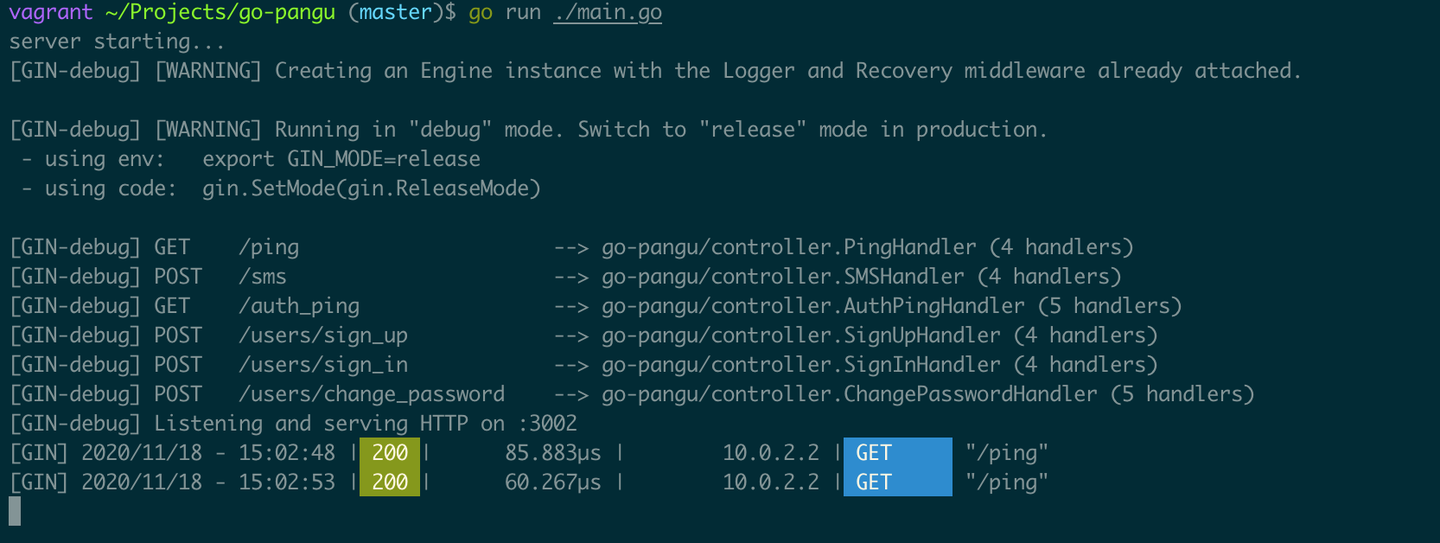Click the 85.883µs response time value
This screenshot has height=543, width=1440.
coord(553,453)
